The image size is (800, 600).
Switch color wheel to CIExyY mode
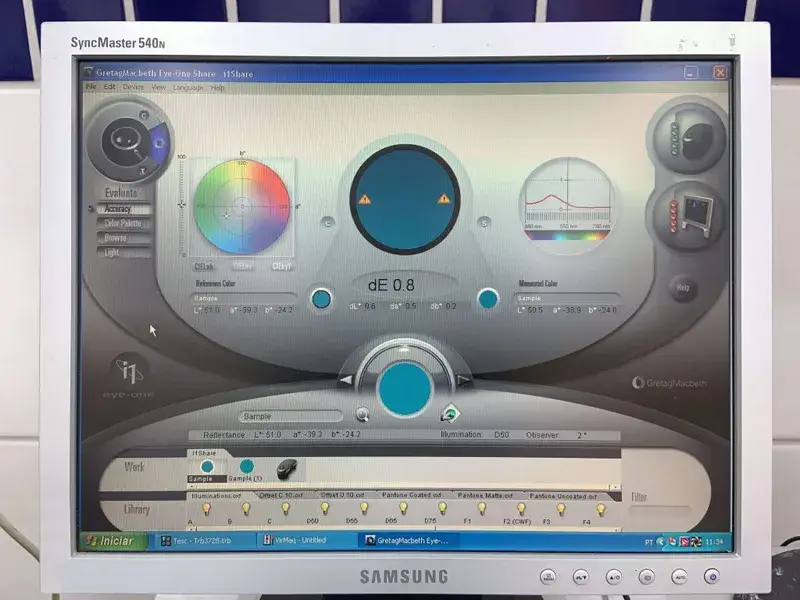(282, 266)
